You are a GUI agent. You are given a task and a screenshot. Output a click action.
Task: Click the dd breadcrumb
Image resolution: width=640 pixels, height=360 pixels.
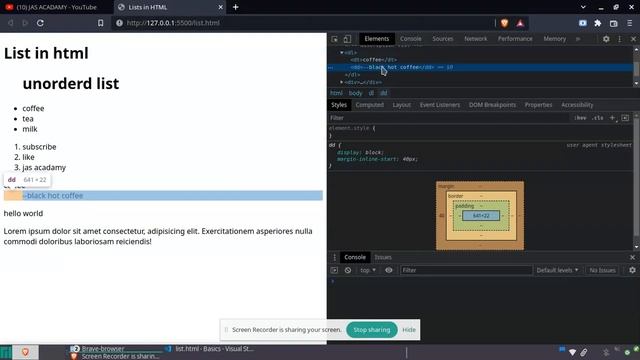pyautogui.click(x=384, y=93)
